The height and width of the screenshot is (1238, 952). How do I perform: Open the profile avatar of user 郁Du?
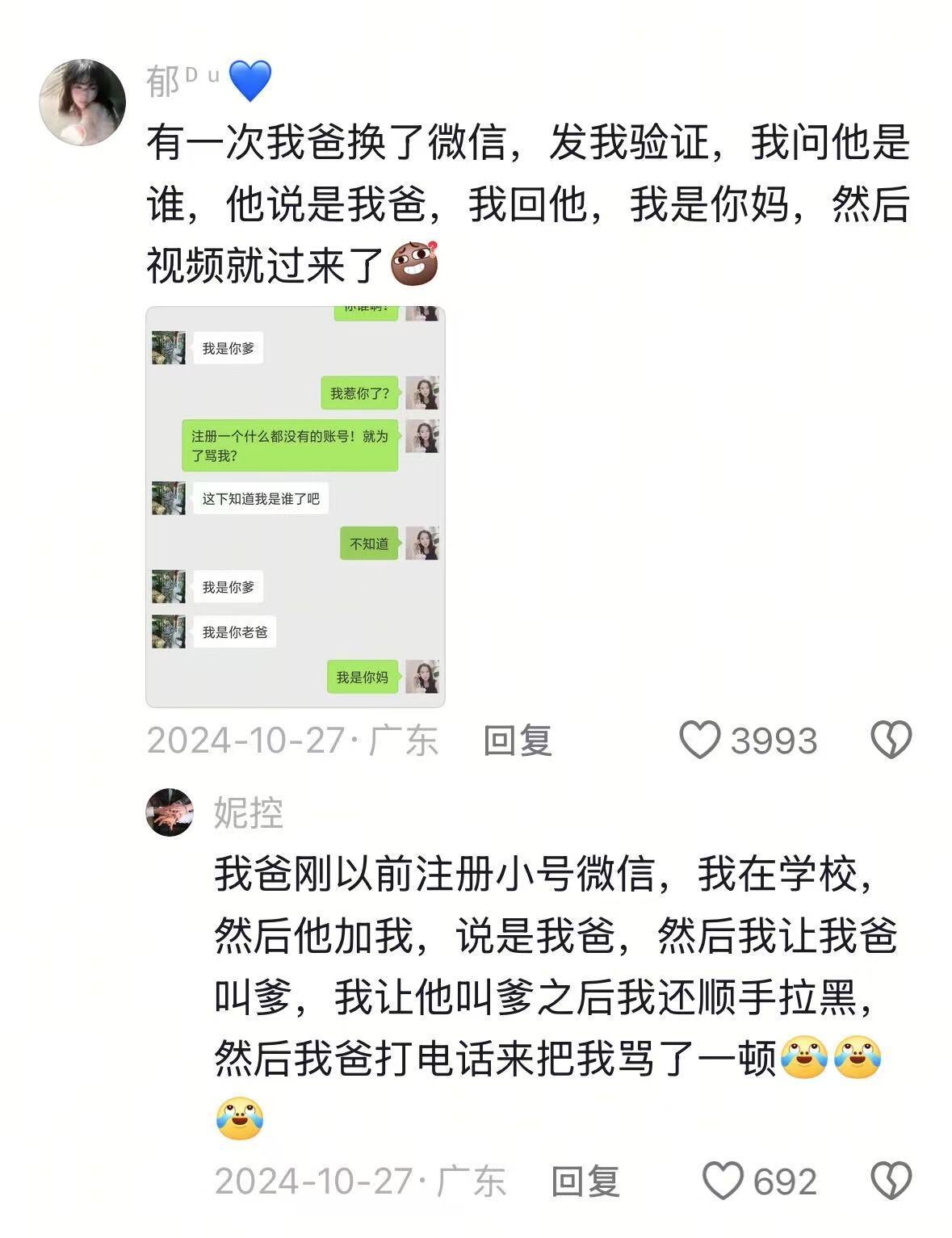(x=82, y=102)
